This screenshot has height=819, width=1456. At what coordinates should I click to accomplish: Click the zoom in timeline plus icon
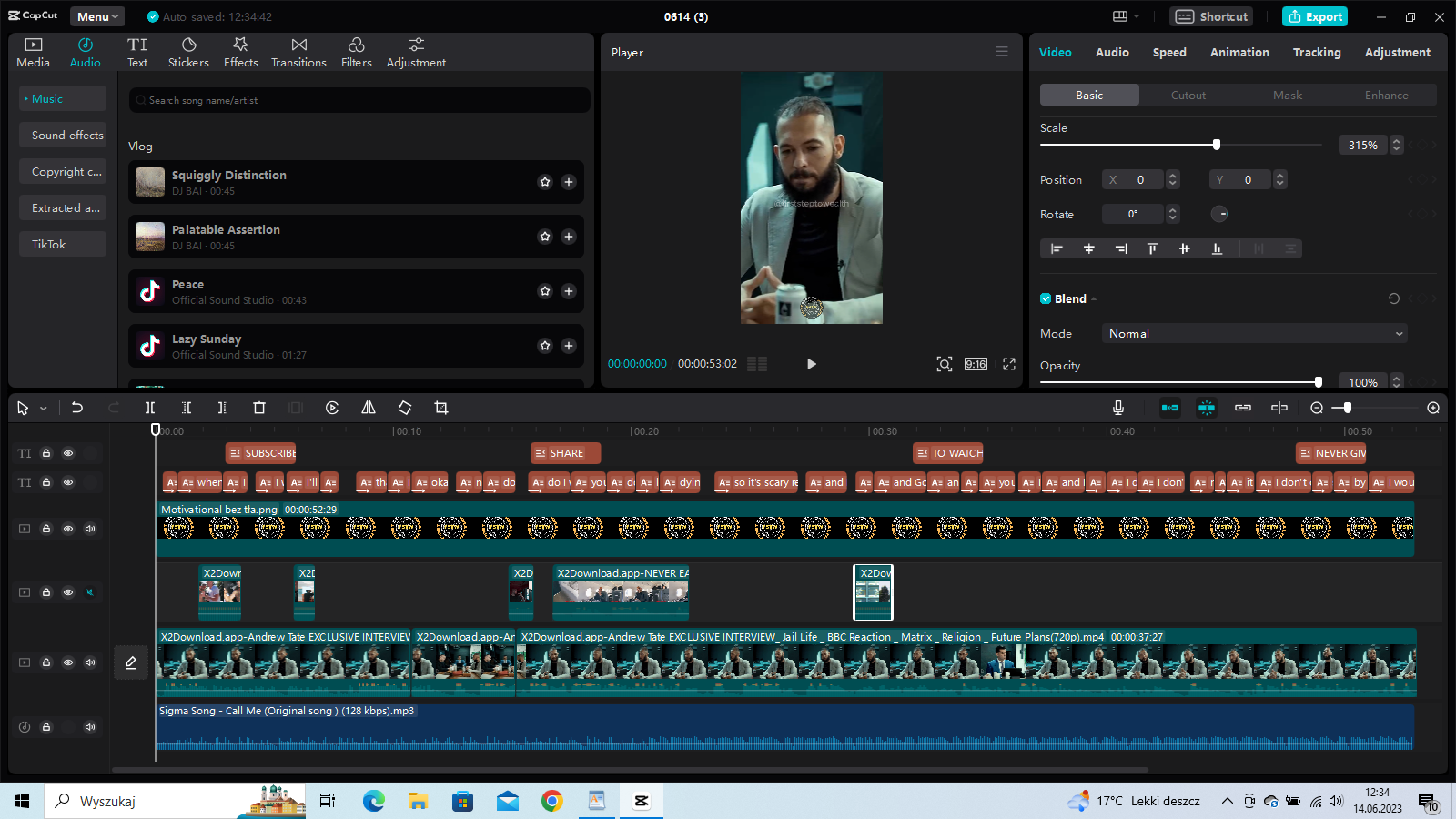(x=1433, y=408)
